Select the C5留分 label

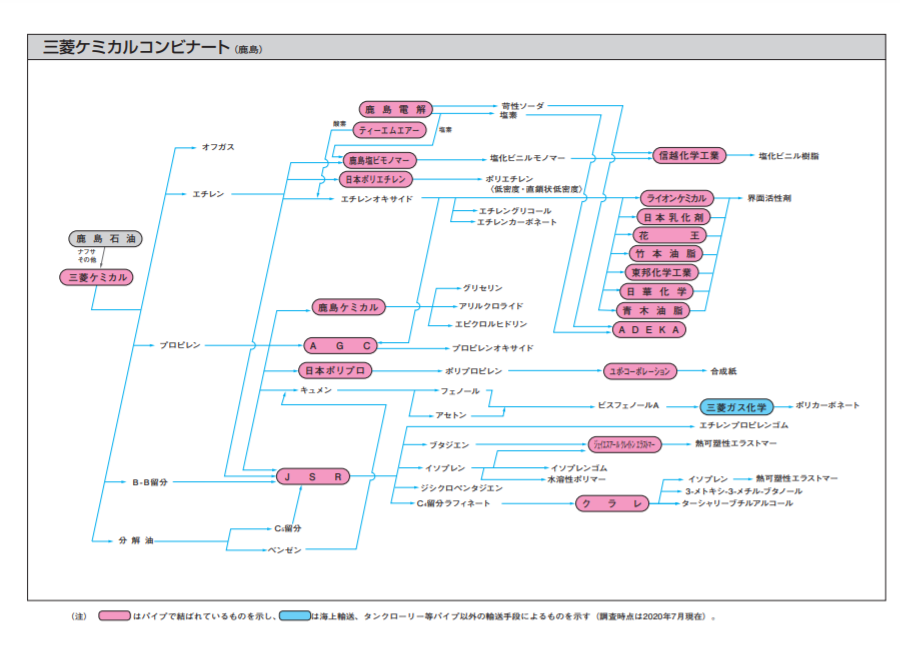point(288,528)
